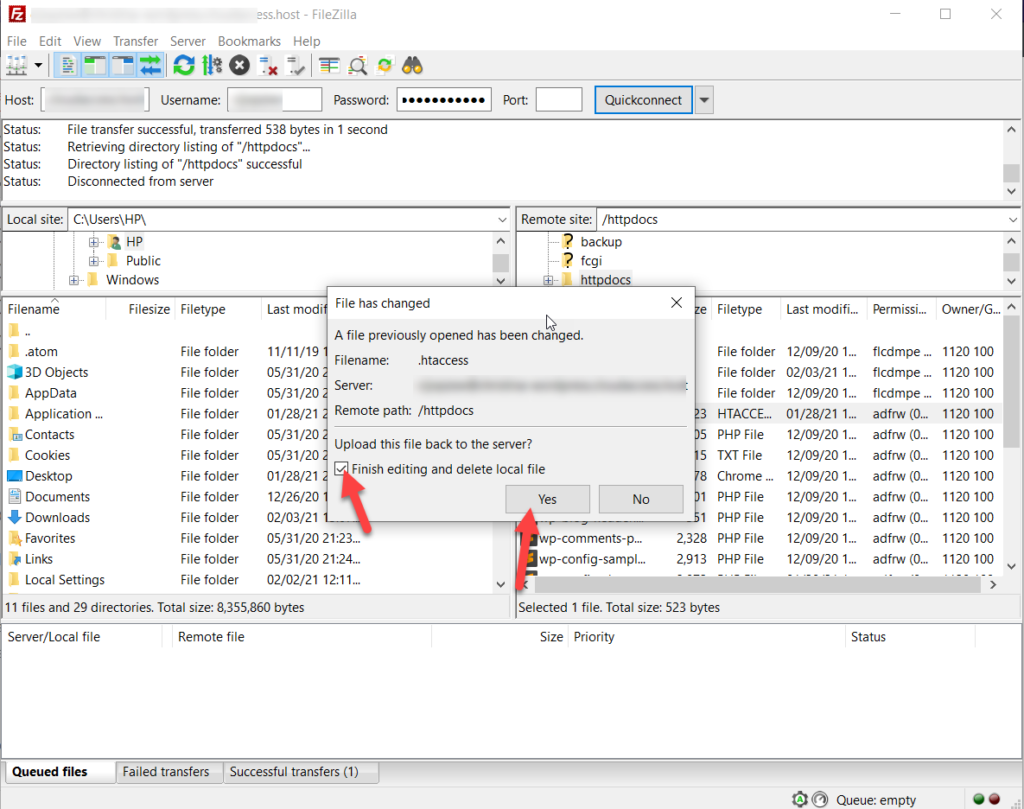
Task: Click the HP user folder icon
Action: [114, 242]
